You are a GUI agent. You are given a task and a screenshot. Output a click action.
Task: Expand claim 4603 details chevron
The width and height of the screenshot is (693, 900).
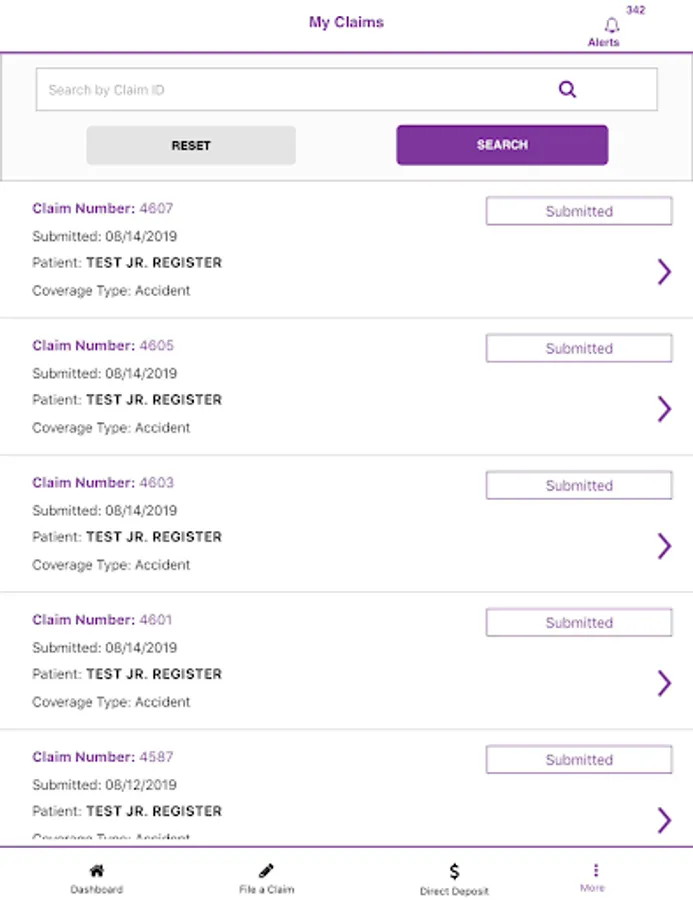pyautogui.click(x=664, y=545)
